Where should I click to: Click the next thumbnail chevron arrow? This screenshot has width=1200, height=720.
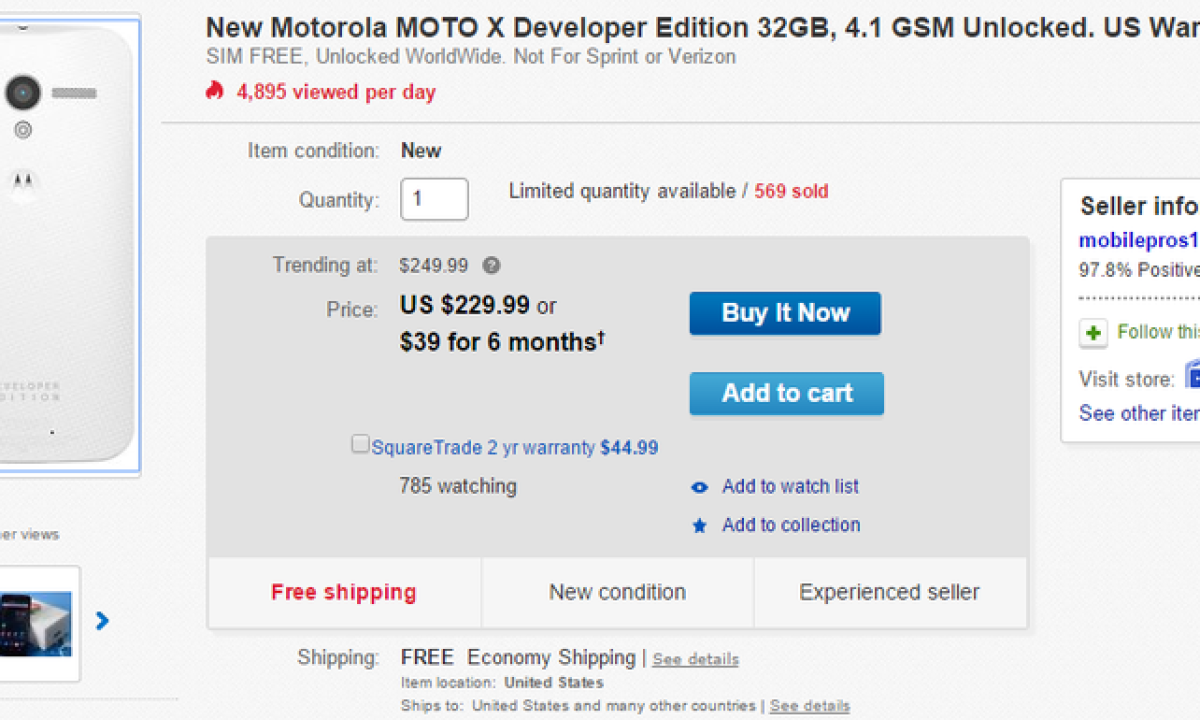tap(102, 621)
